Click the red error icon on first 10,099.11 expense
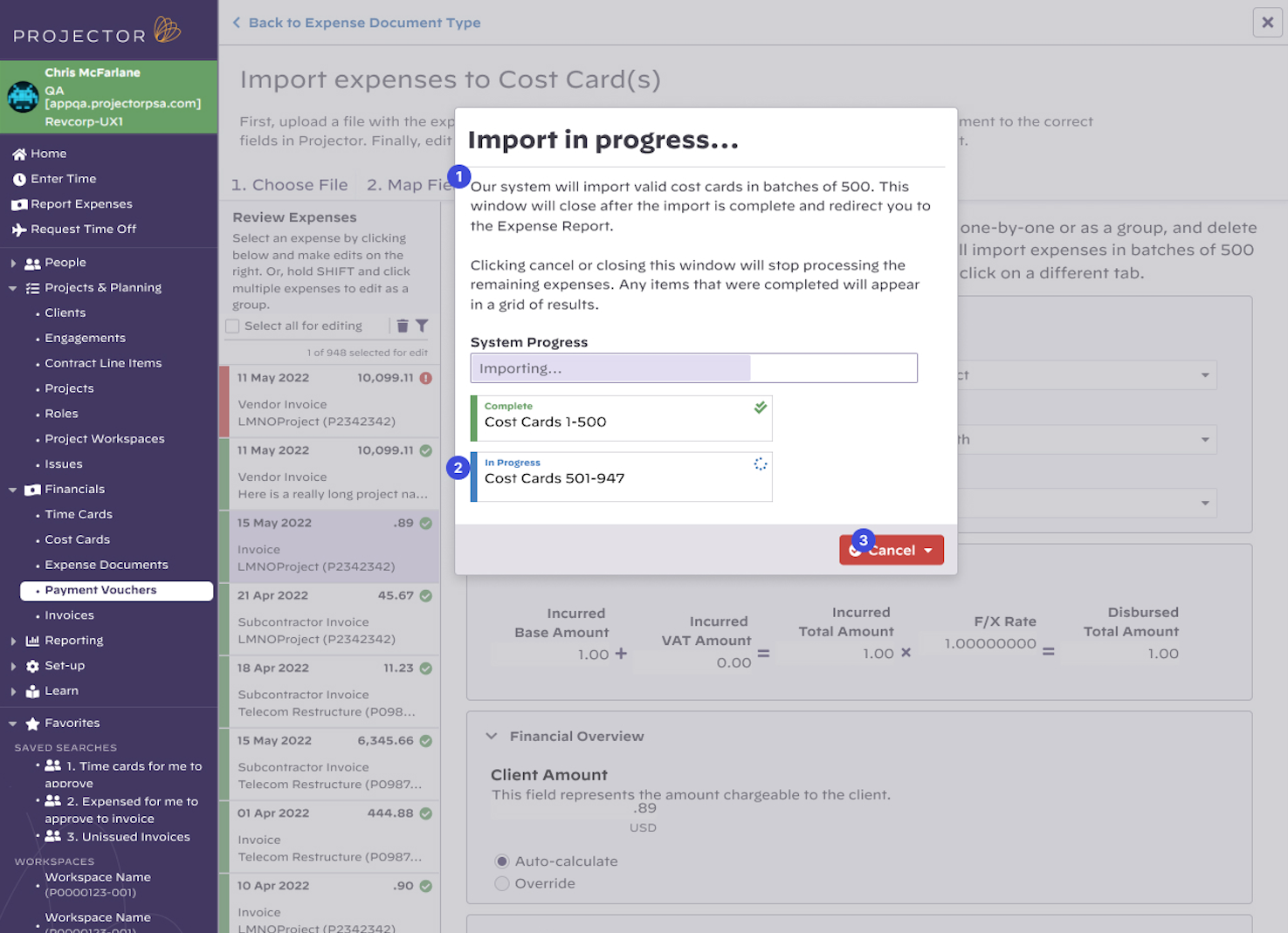 tap(426, 379)
